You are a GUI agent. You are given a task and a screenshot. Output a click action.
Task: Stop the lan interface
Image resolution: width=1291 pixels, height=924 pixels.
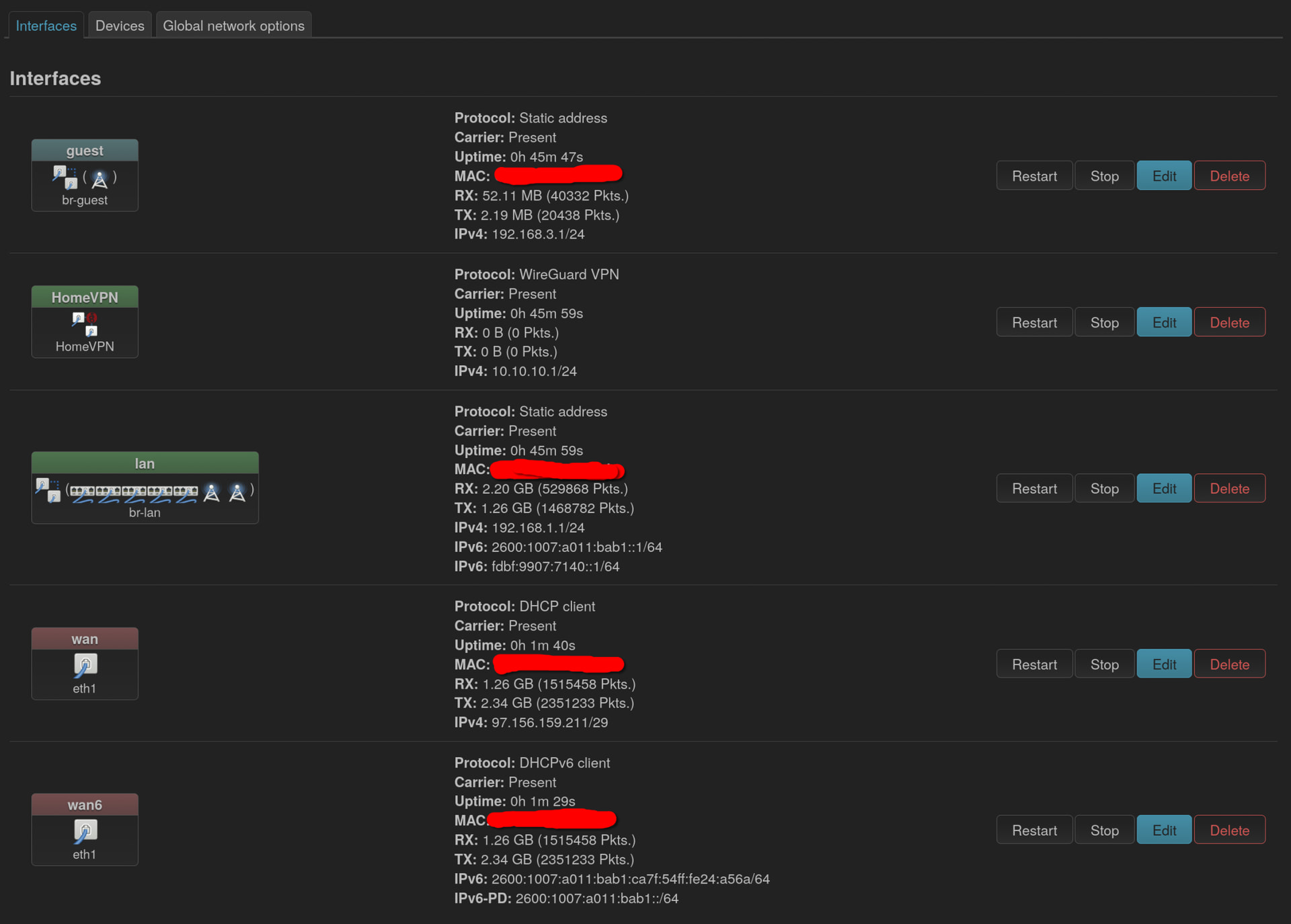click(1104, 488)
